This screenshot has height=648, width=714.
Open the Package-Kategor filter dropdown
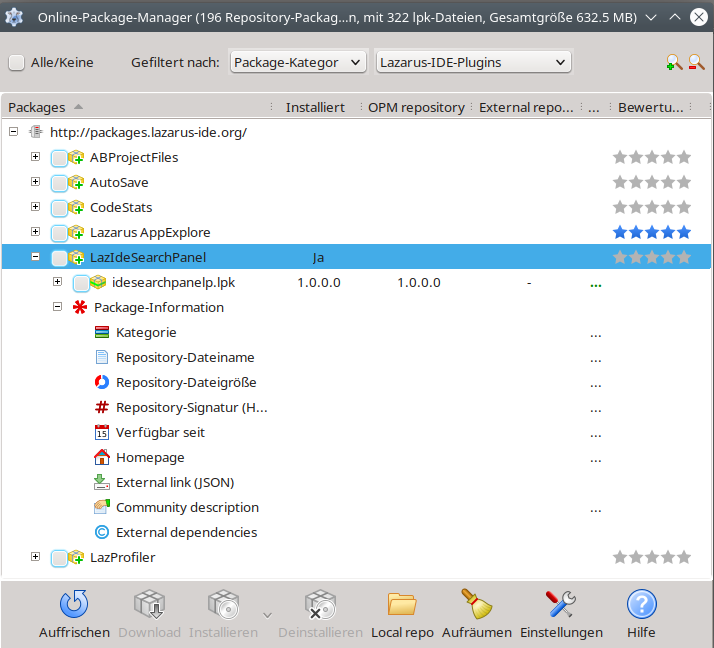[x=298, y=62]
